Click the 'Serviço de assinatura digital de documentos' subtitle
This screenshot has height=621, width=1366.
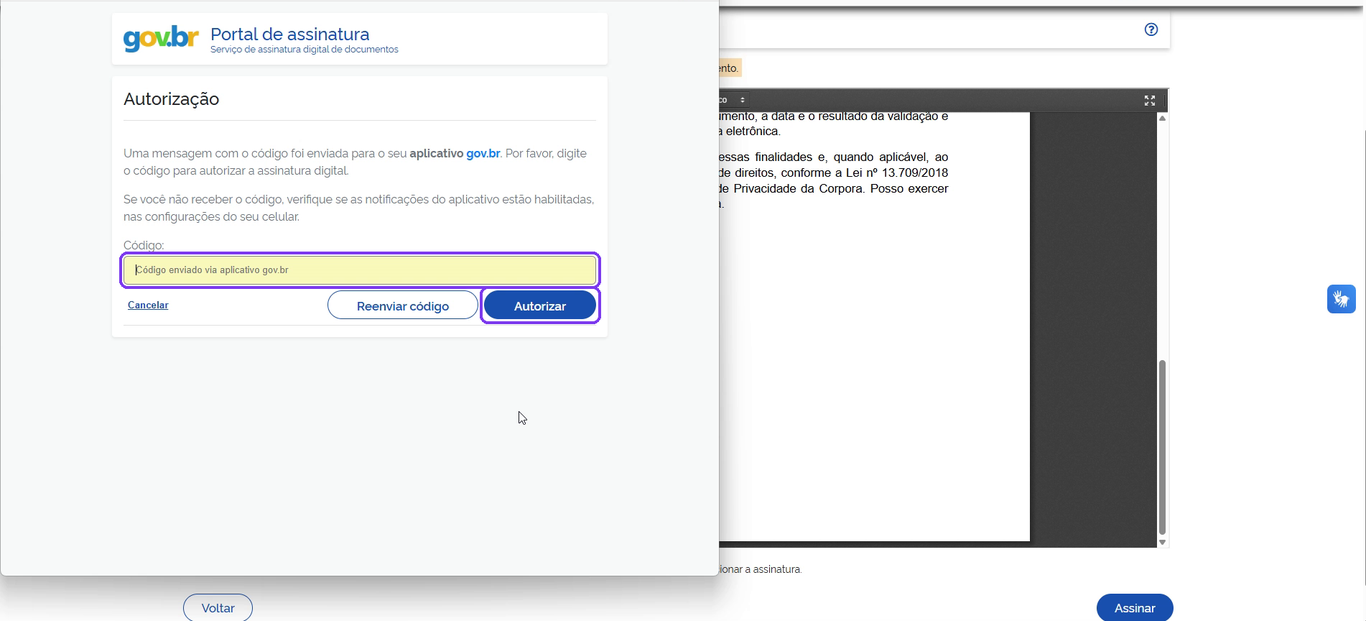(304, 50)
